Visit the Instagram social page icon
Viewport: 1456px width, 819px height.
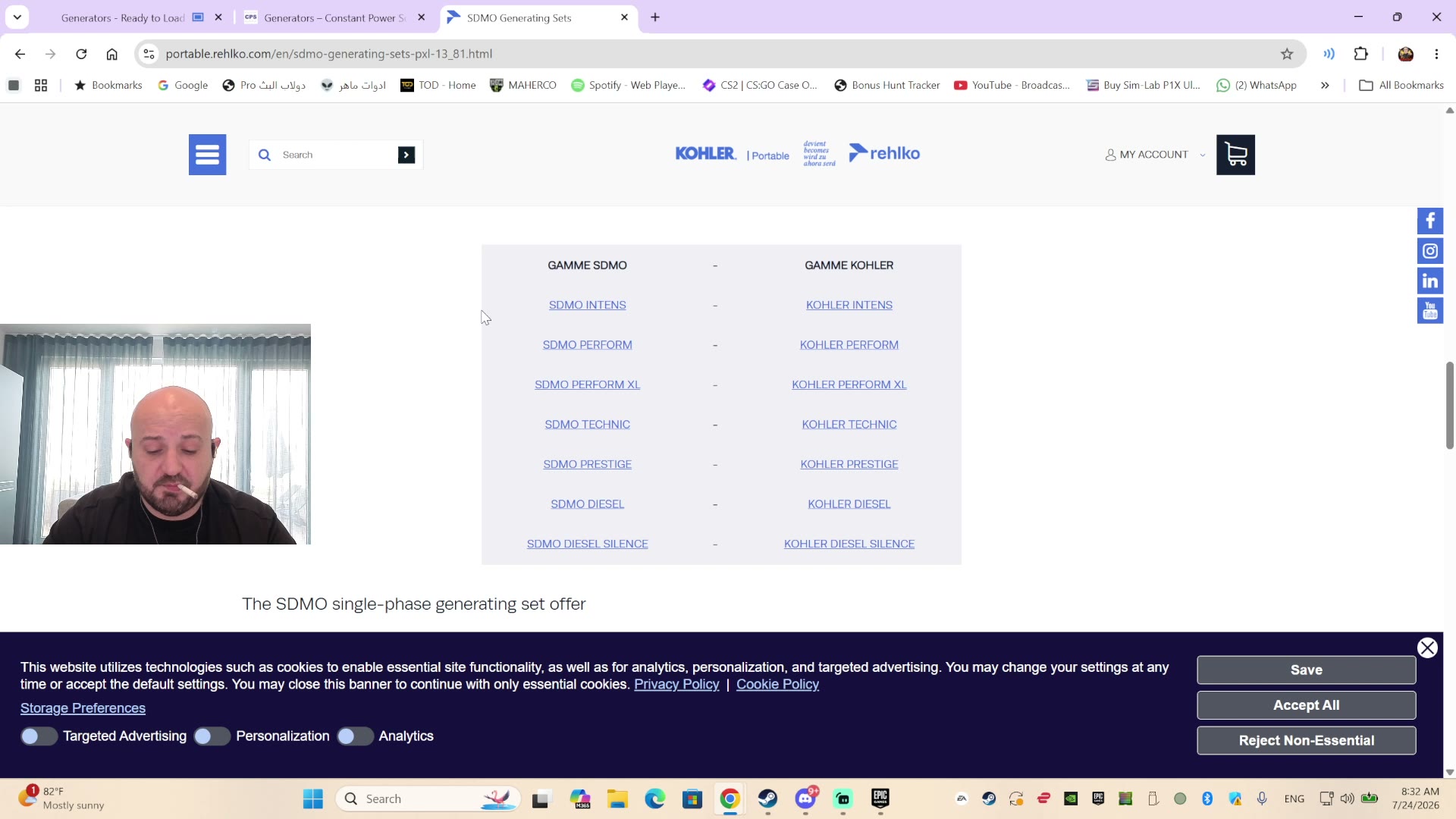click(x=1430, y=251)
